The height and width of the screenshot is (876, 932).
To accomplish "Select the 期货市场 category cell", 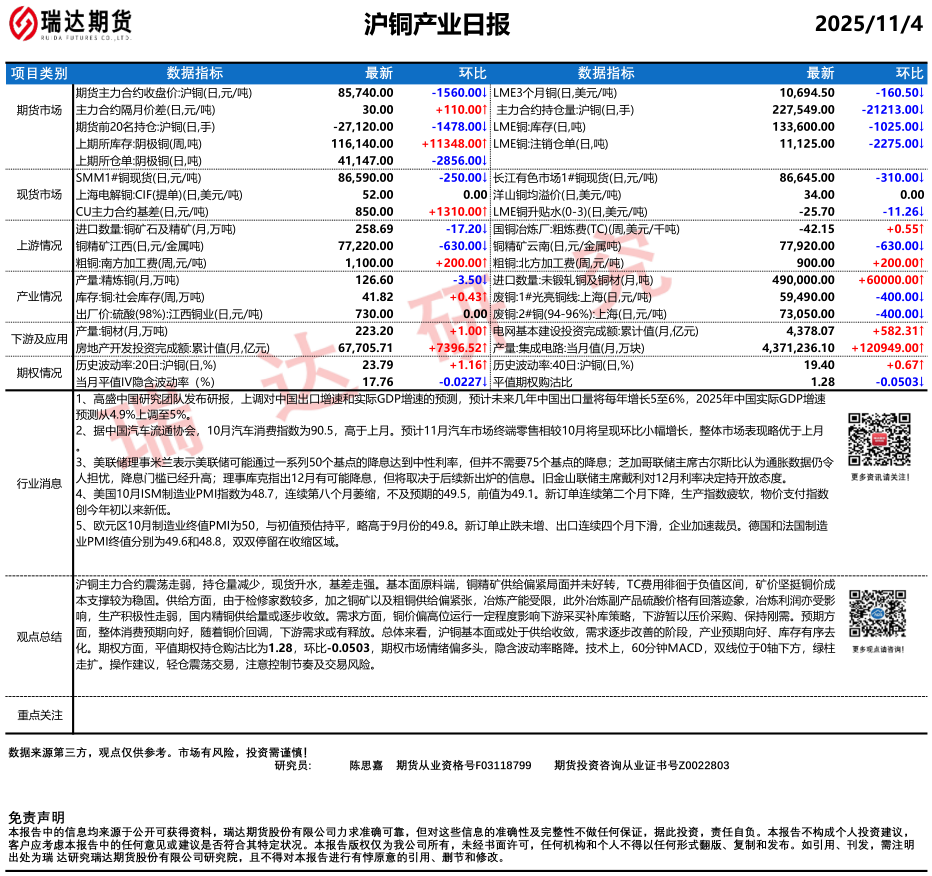I will click(39, 109).
